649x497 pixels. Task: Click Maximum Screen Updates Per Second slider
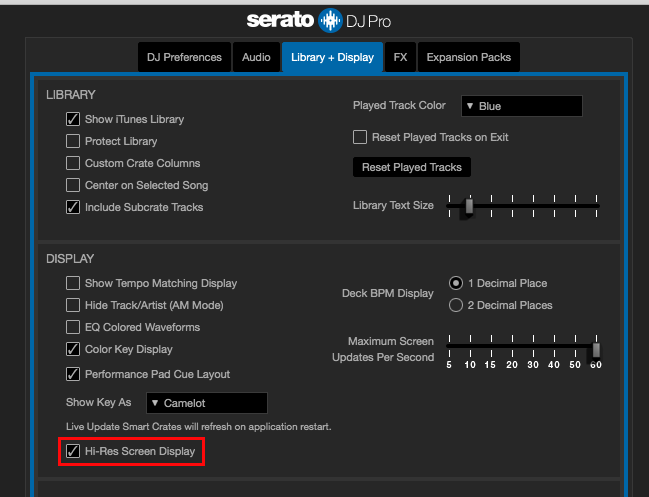click(522, 349)
